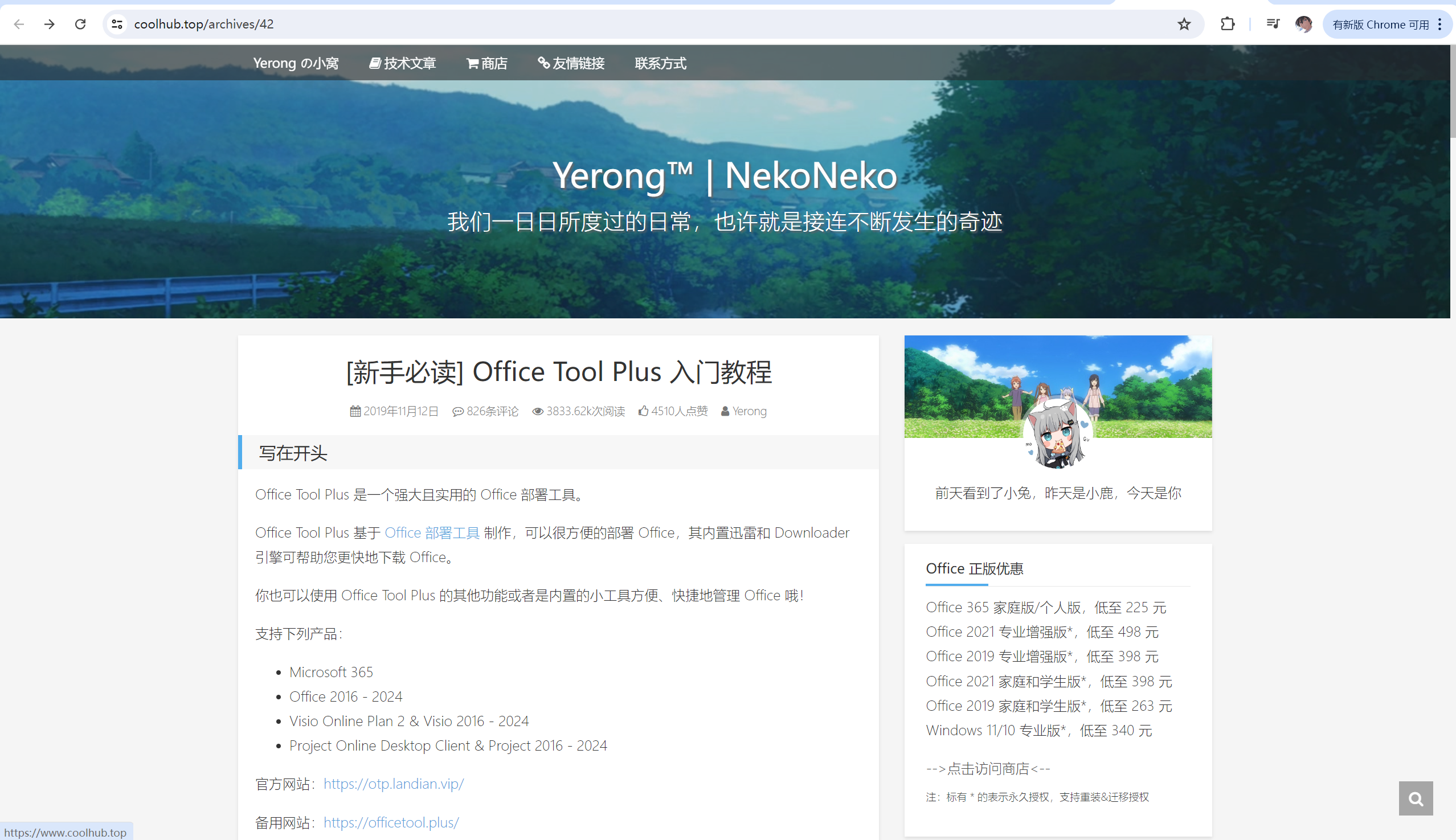This screenshot has height=840, width=1456.
Task: Open the link https://otp.landian.vip/
Action: click(x=394, y=784)
